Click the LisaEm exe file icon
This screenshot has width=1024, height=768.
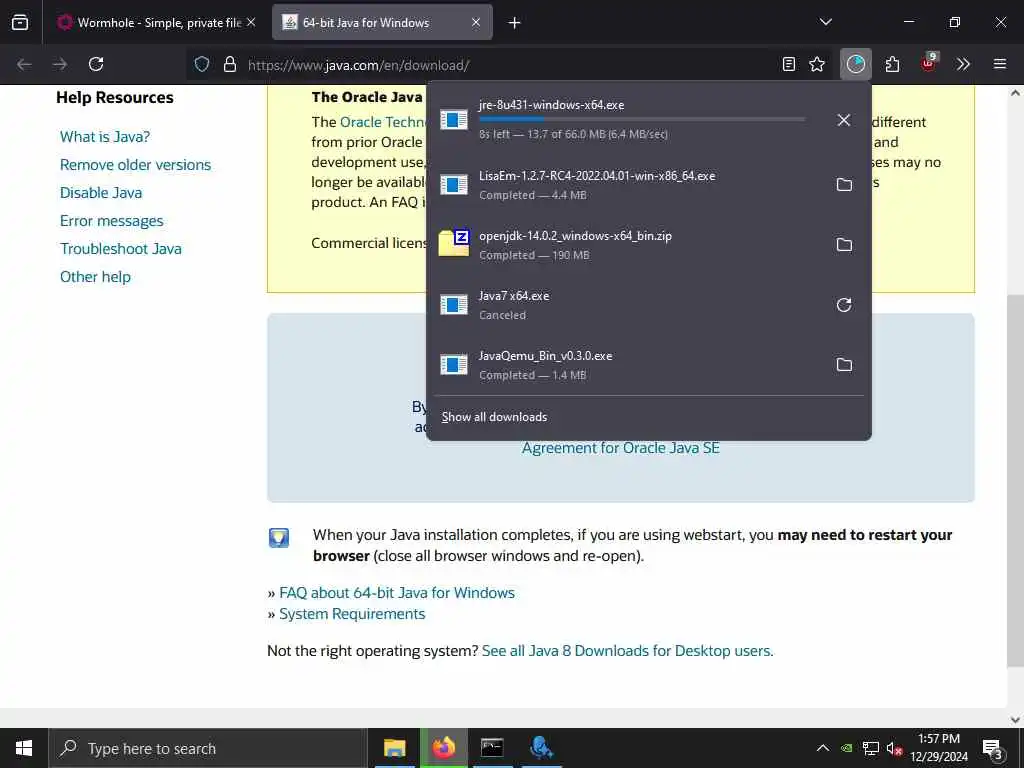tap(454, 185)
